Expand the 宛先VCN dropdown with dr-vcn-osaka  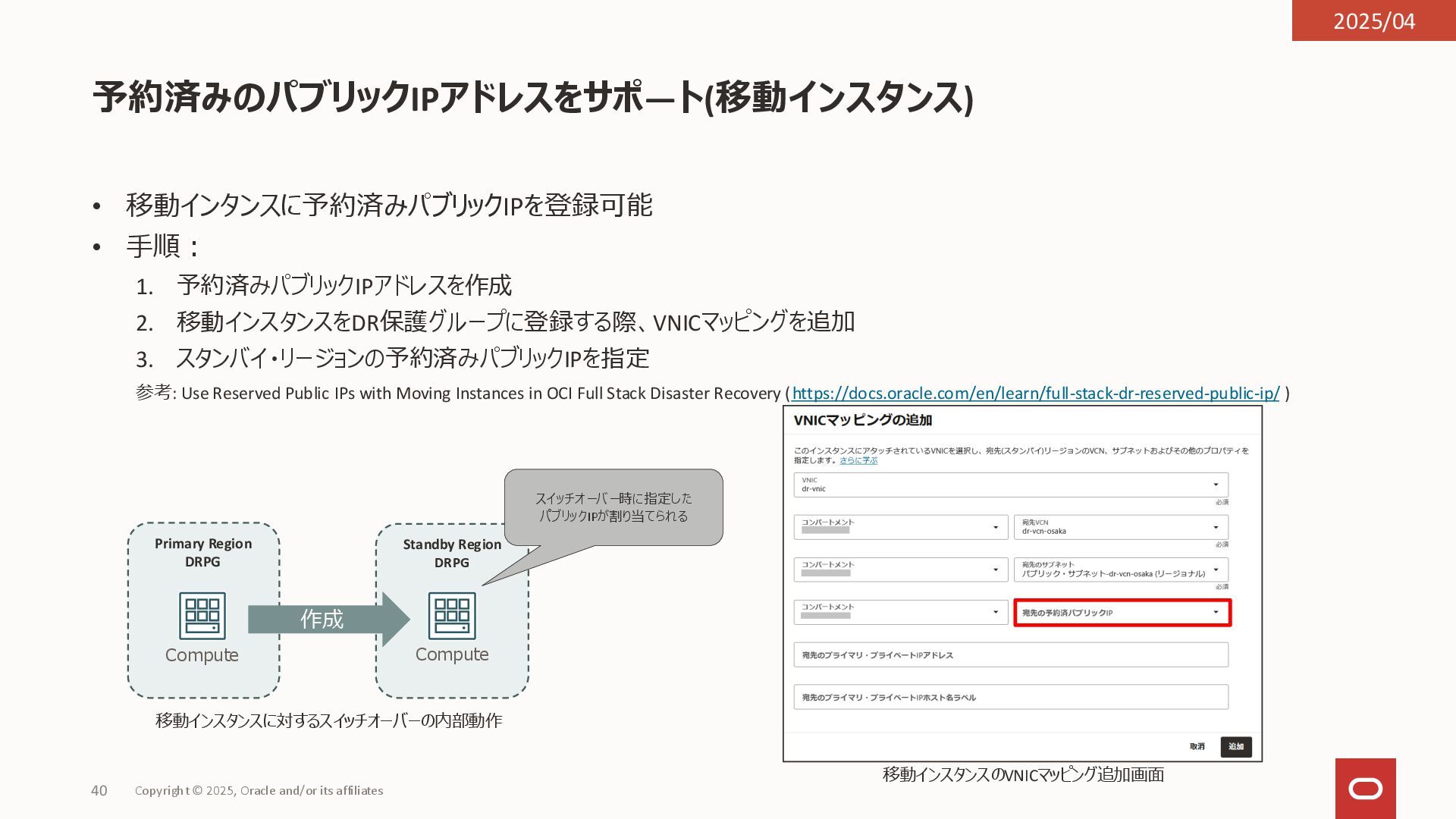tap(1120, 527)
